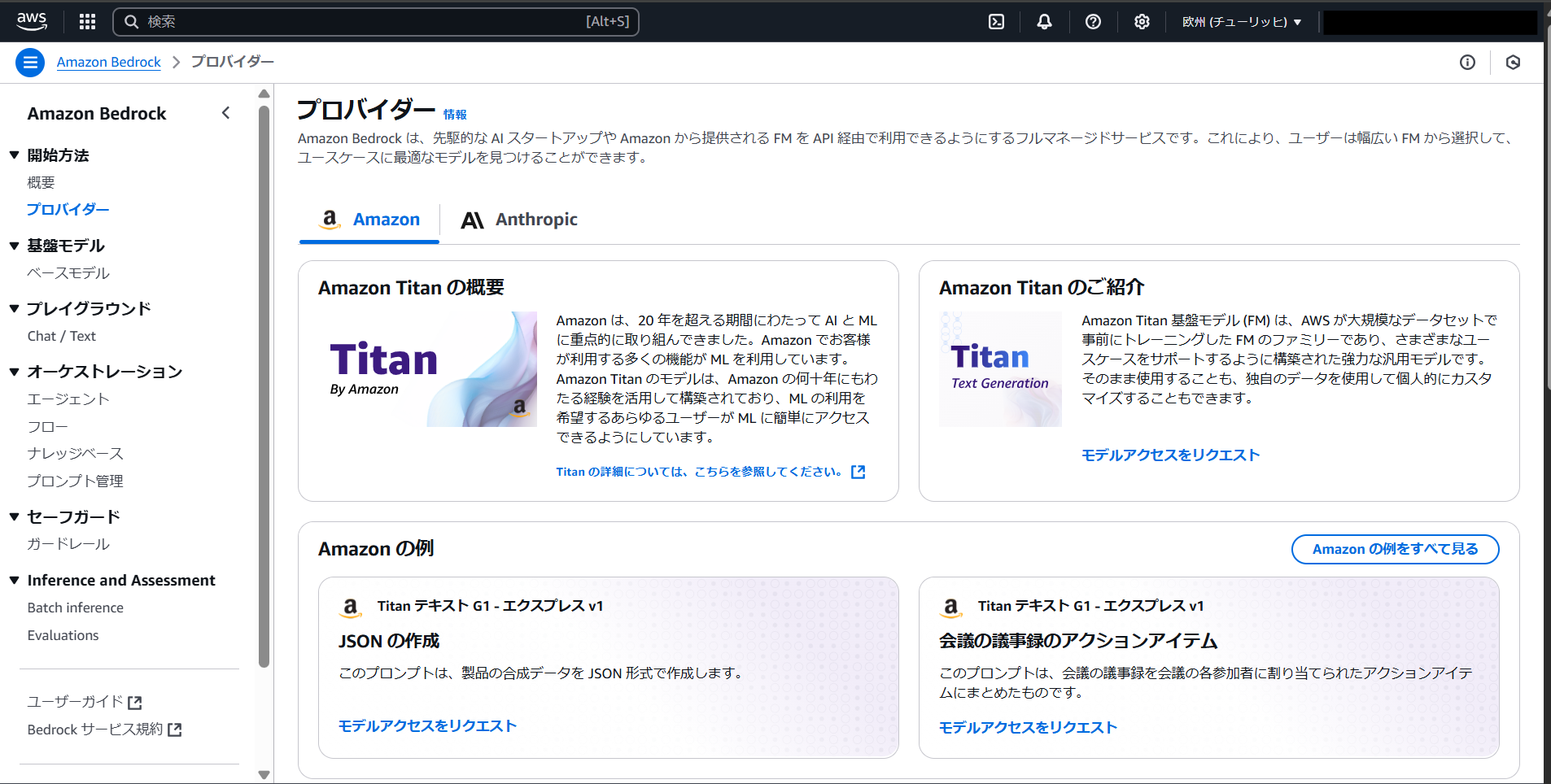Focus the 検索 search field

pyautogui.click(x=376, y=22)
